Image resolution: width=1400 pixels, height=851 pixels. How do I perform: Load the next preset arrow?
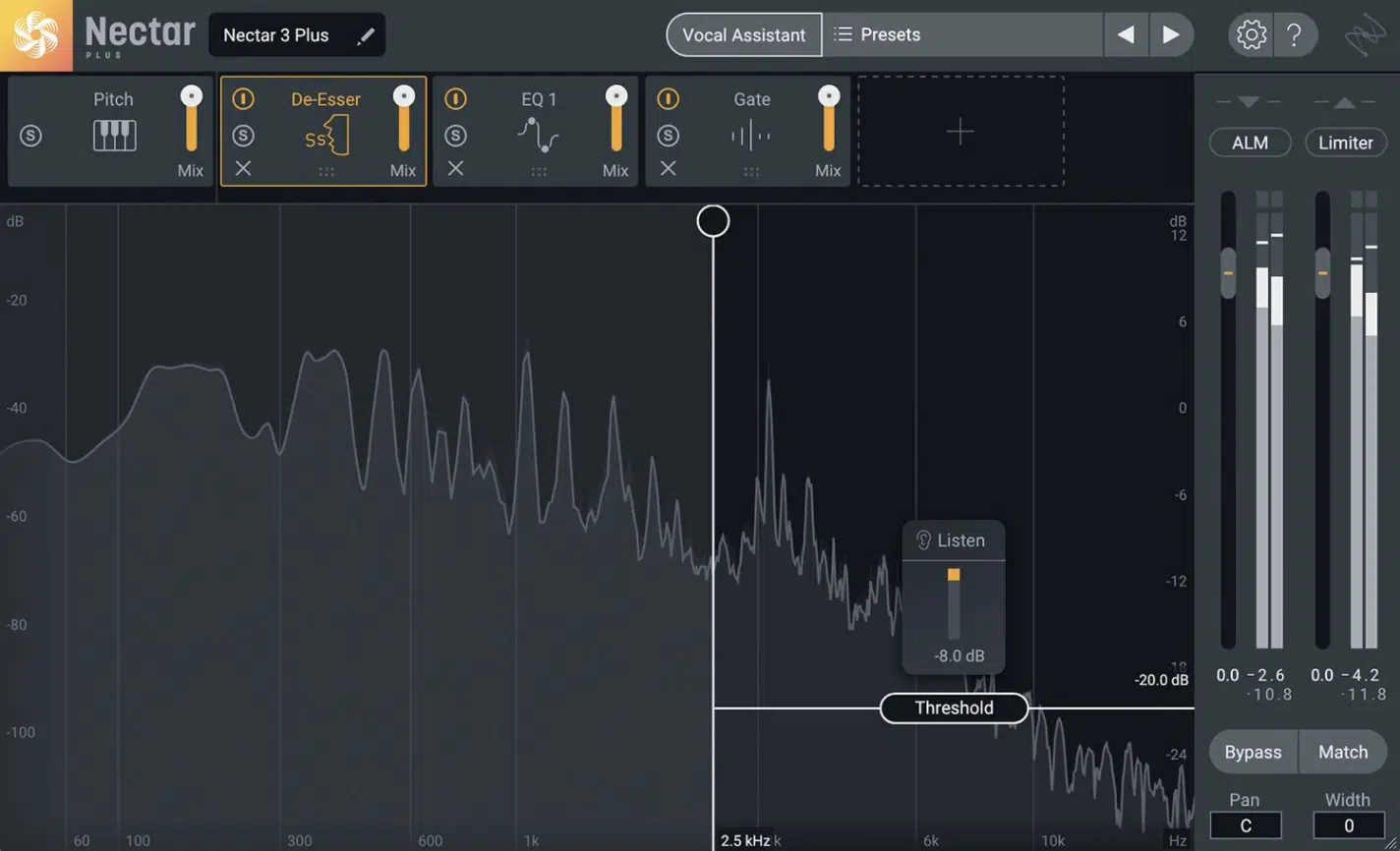tap(1171, 35)
